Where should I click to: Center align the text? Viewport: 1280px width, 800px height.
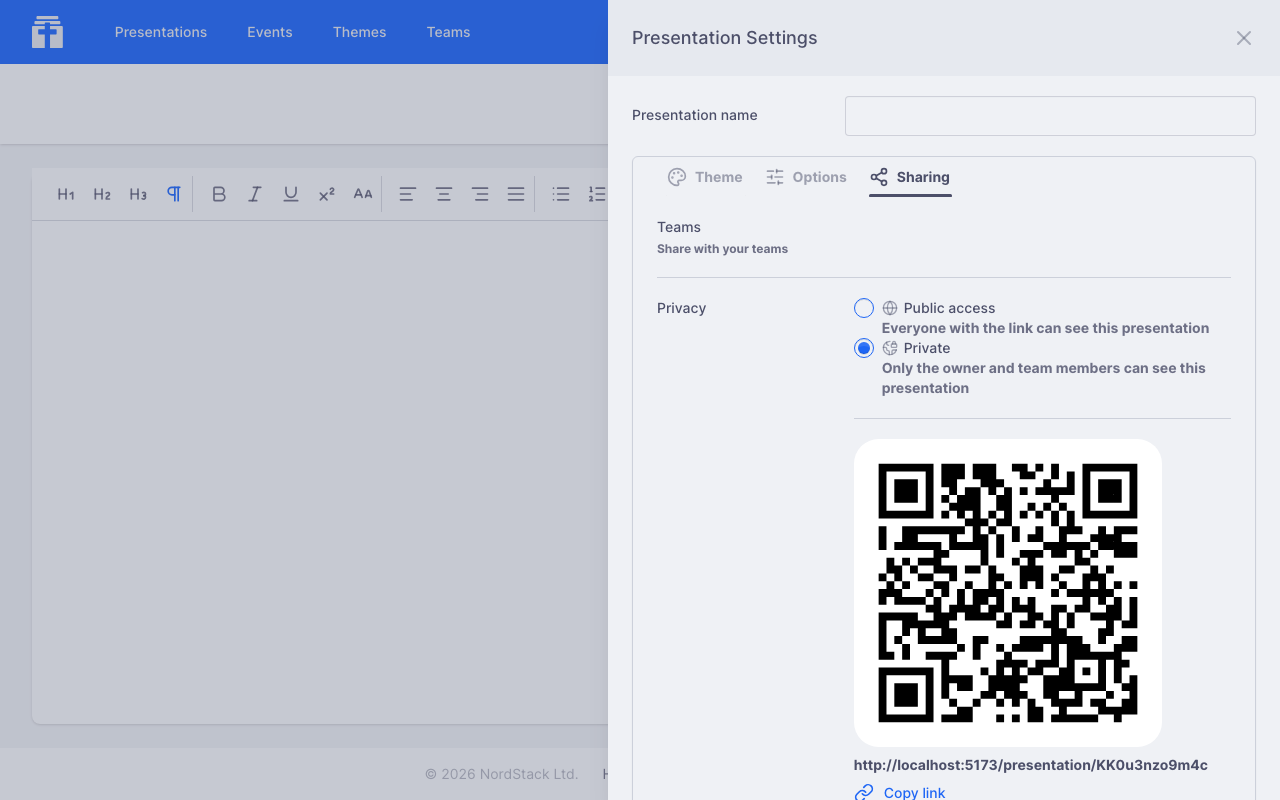[444, 194]
